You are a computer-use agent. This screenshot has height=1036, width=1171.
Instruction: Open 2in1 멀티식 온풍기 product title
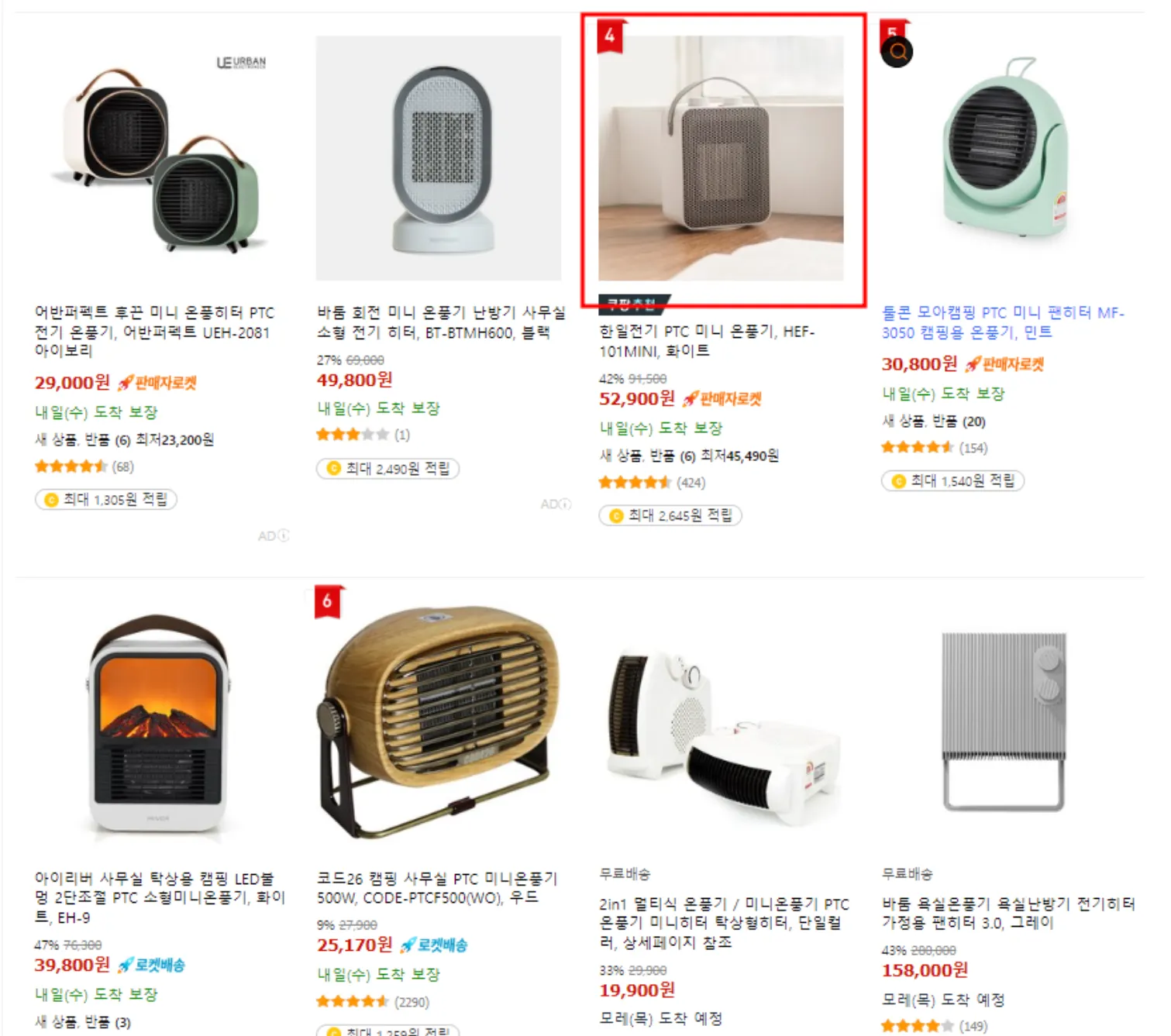click(x=724, y=923)
